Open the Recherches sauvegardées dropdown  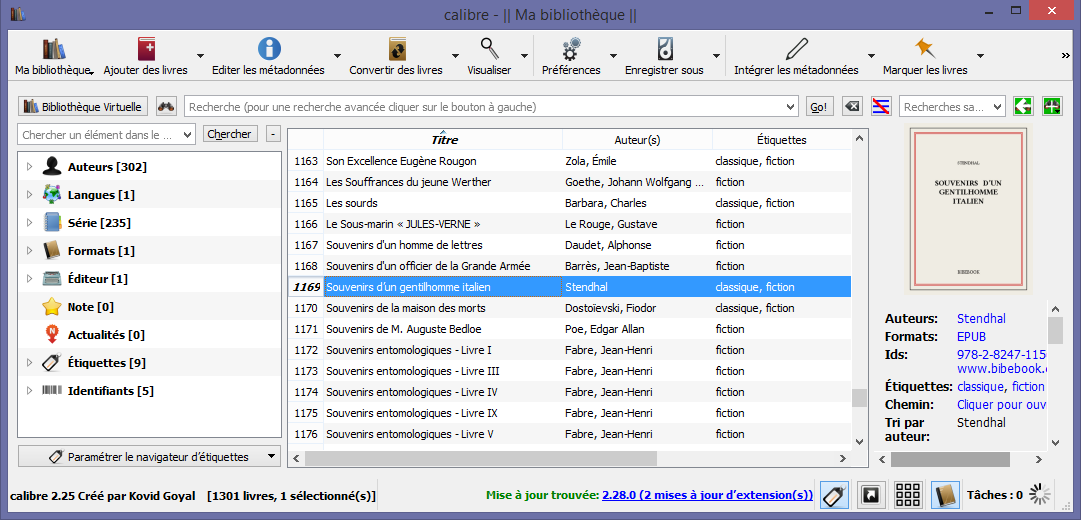(x=952, y=107)
